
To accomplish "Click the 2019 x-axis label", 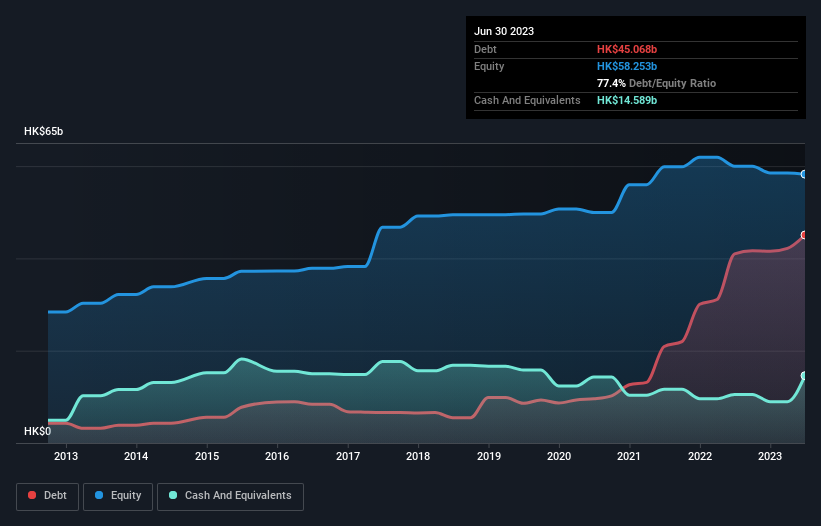I will pos(489,456).
